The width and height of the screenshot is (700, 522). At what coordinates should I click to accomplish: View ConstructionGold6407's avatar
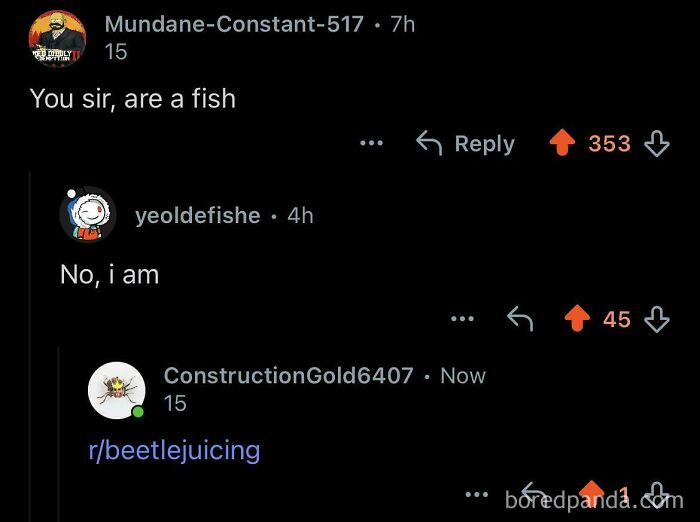point(117,389)
